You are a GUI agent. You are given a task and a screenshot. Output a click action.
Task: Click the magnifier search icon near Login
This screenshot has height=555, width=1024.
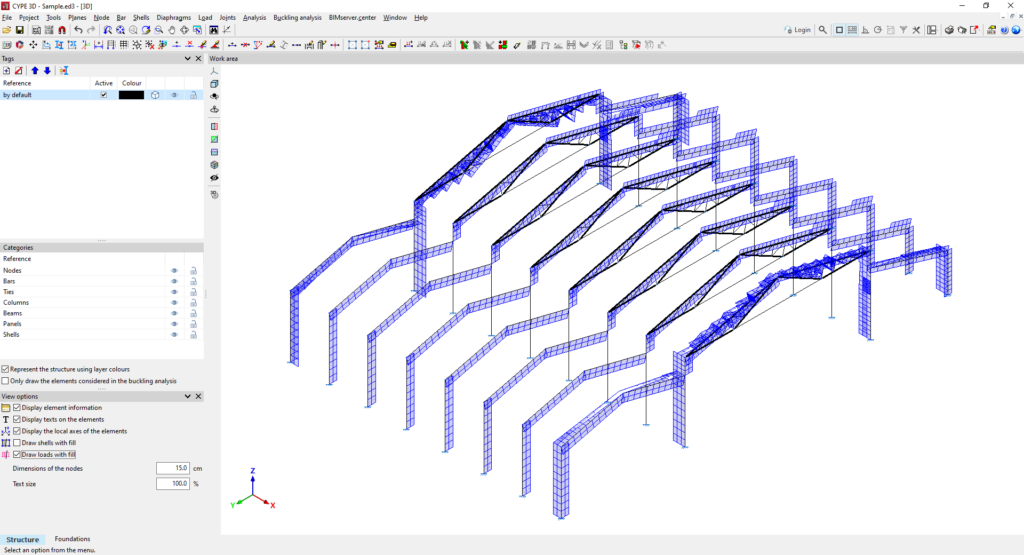(x=823, y=30)
